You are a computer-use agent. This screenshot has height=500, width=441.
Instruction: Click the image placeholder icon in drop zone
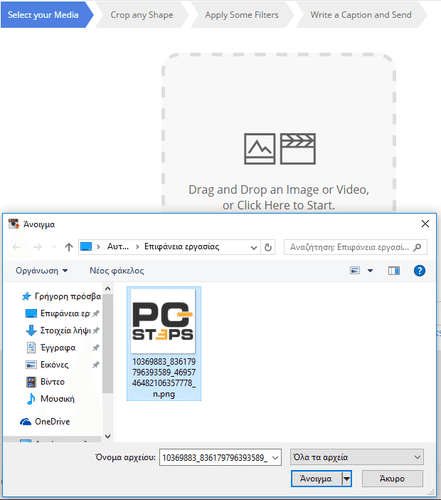[x=260, y=149]
